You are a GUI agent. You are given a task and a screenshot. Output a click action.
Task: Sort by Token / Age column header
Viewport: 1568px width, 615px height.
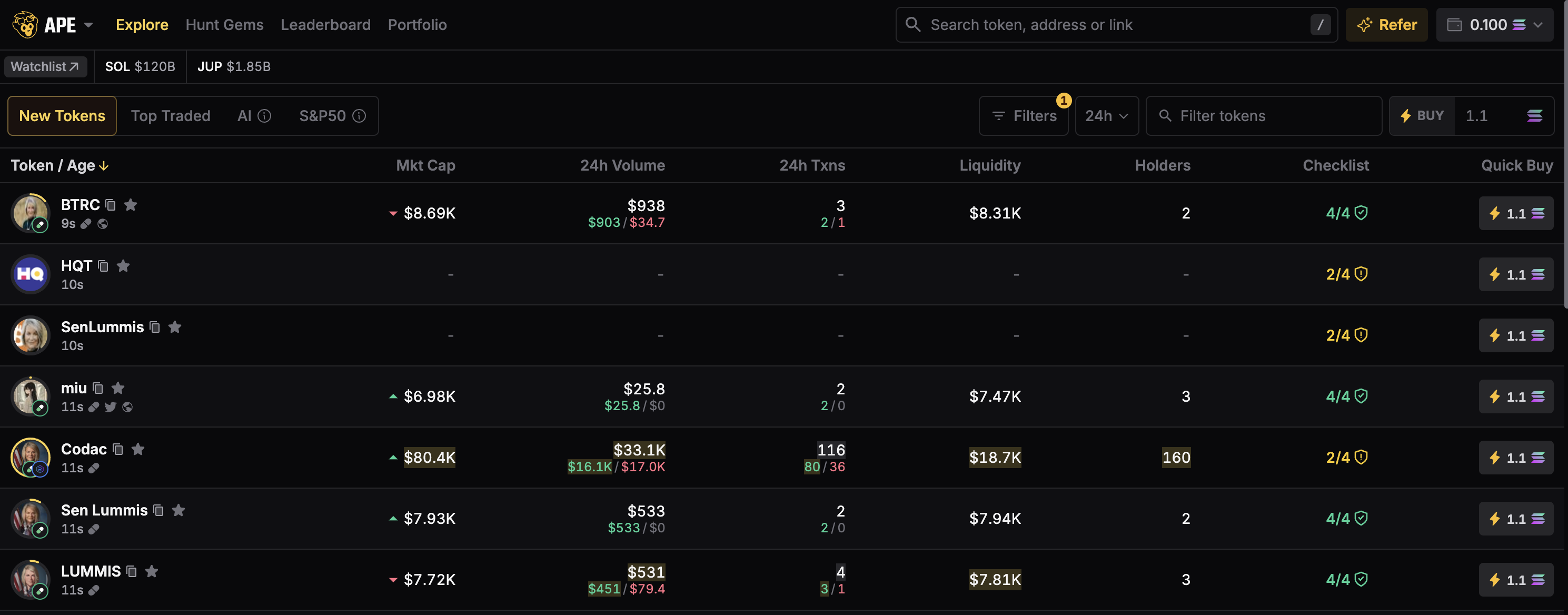click(59, 166)
